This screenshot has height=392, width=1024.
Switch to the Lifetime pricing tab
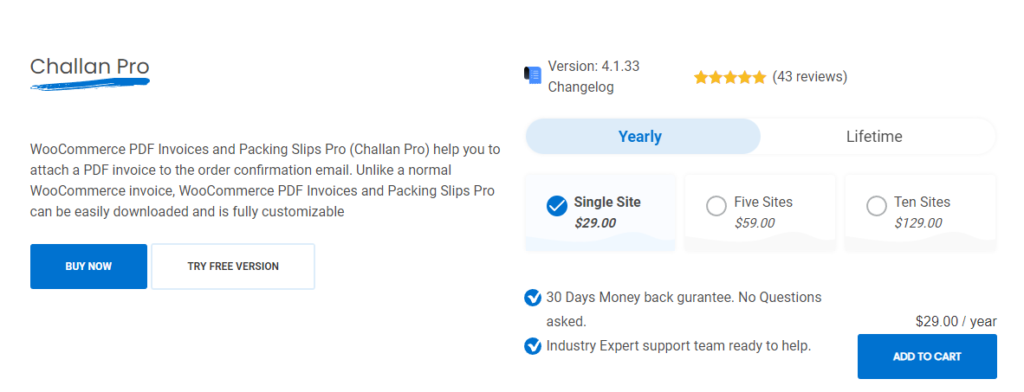[x=874, y=137]
